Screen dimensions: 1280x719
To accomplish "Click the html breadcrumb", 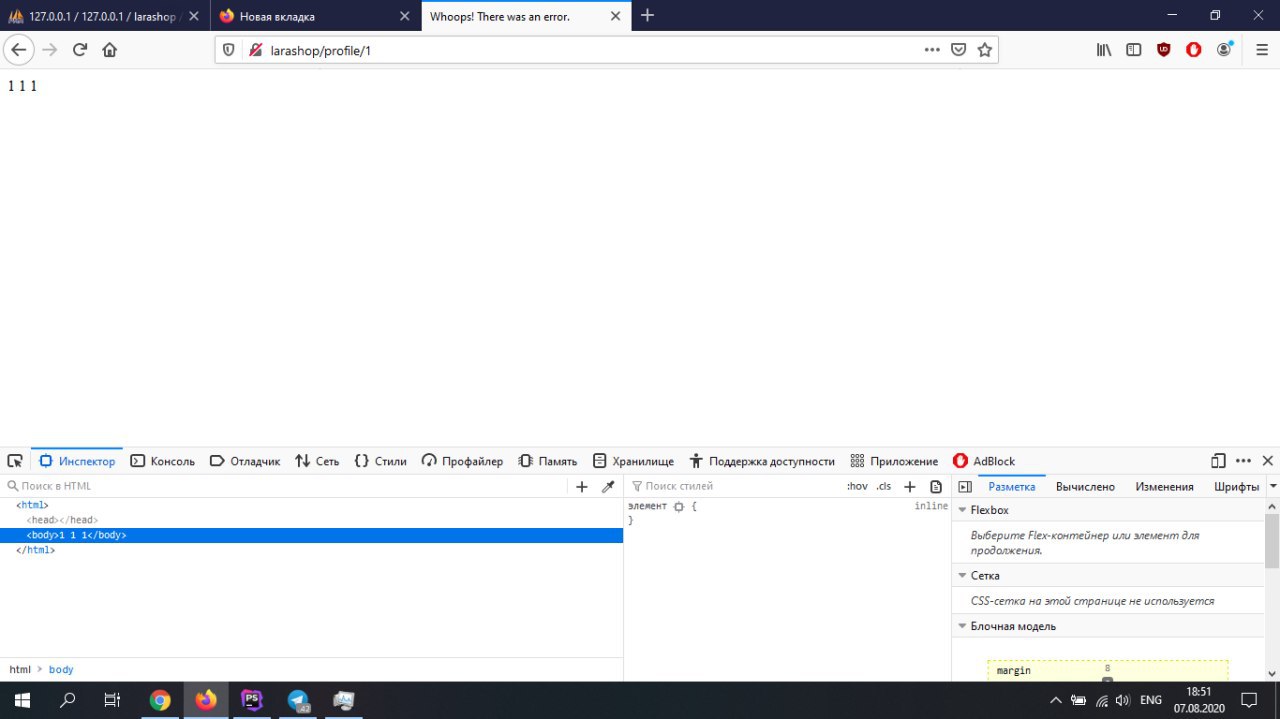I will coord(19,669).
